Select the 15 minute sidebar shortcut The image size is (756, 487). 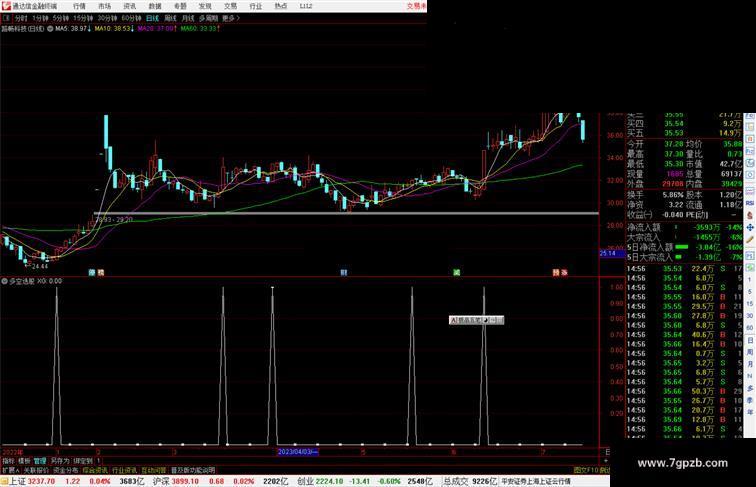[750, 304]
